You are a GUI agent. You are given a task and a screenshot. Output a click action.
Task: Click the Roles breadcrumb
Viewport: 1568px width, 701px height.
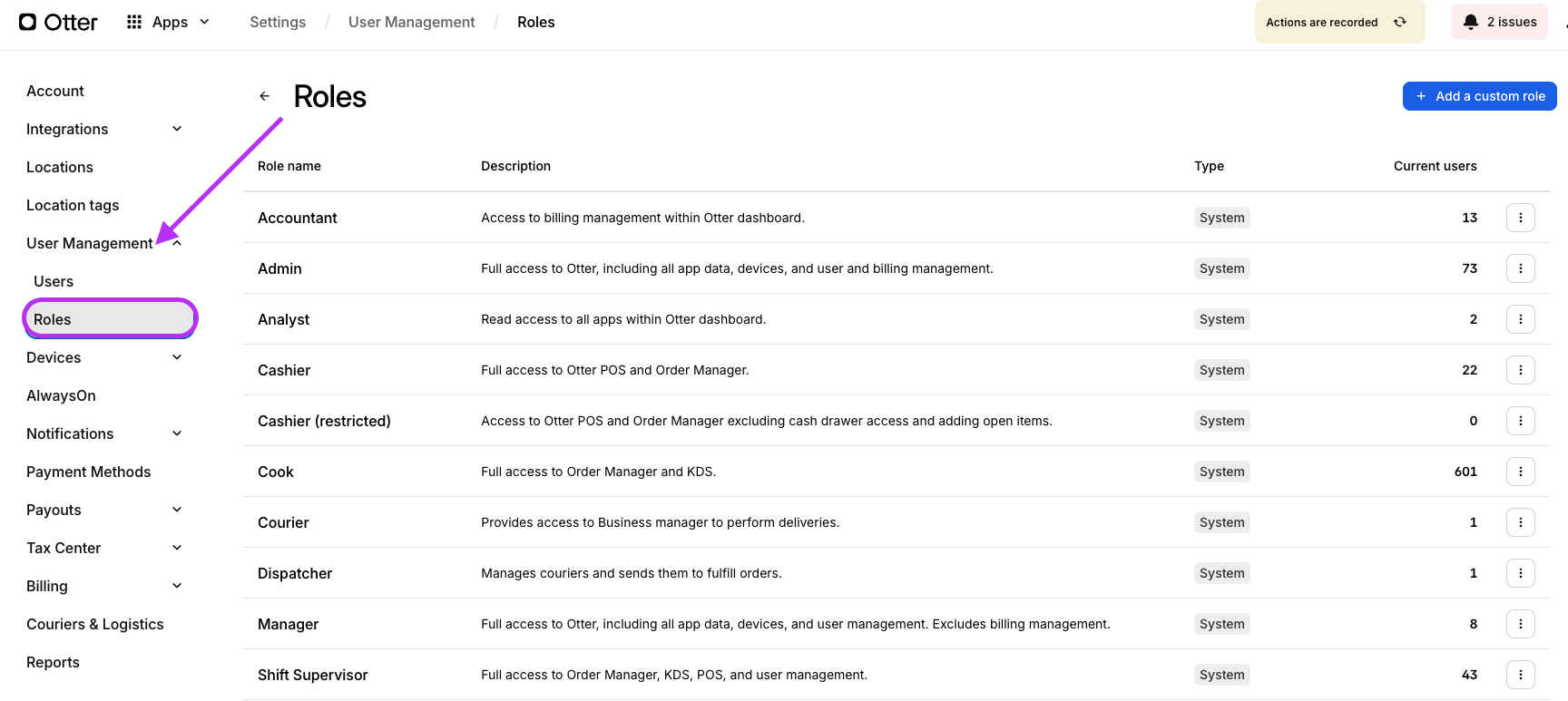coord(536,22)
